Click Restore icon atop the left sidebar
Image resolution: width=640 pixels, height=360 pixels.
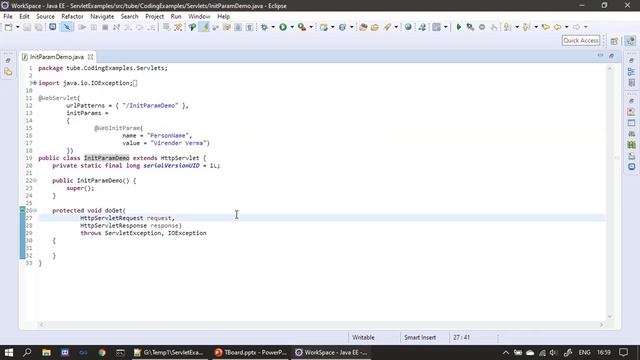coord(8,60)
